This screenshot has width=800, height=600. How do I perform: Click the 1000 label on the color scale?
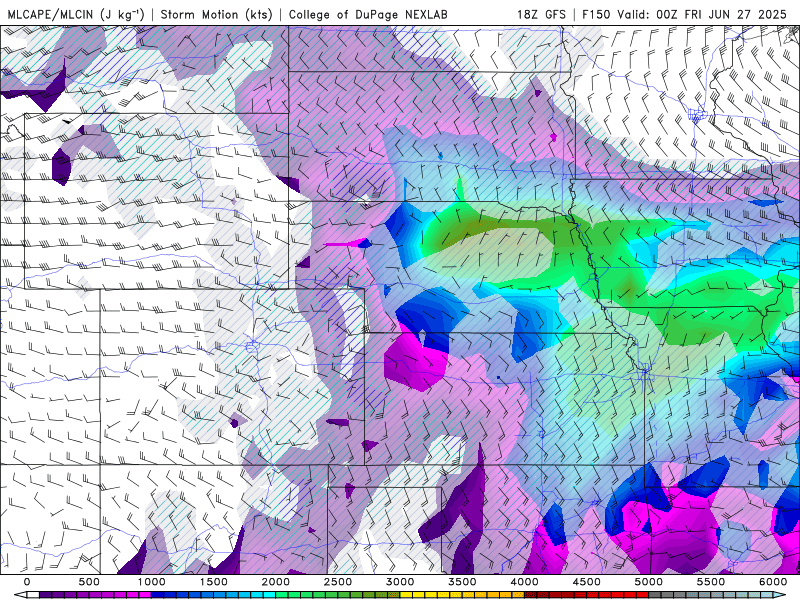point(151,582)
